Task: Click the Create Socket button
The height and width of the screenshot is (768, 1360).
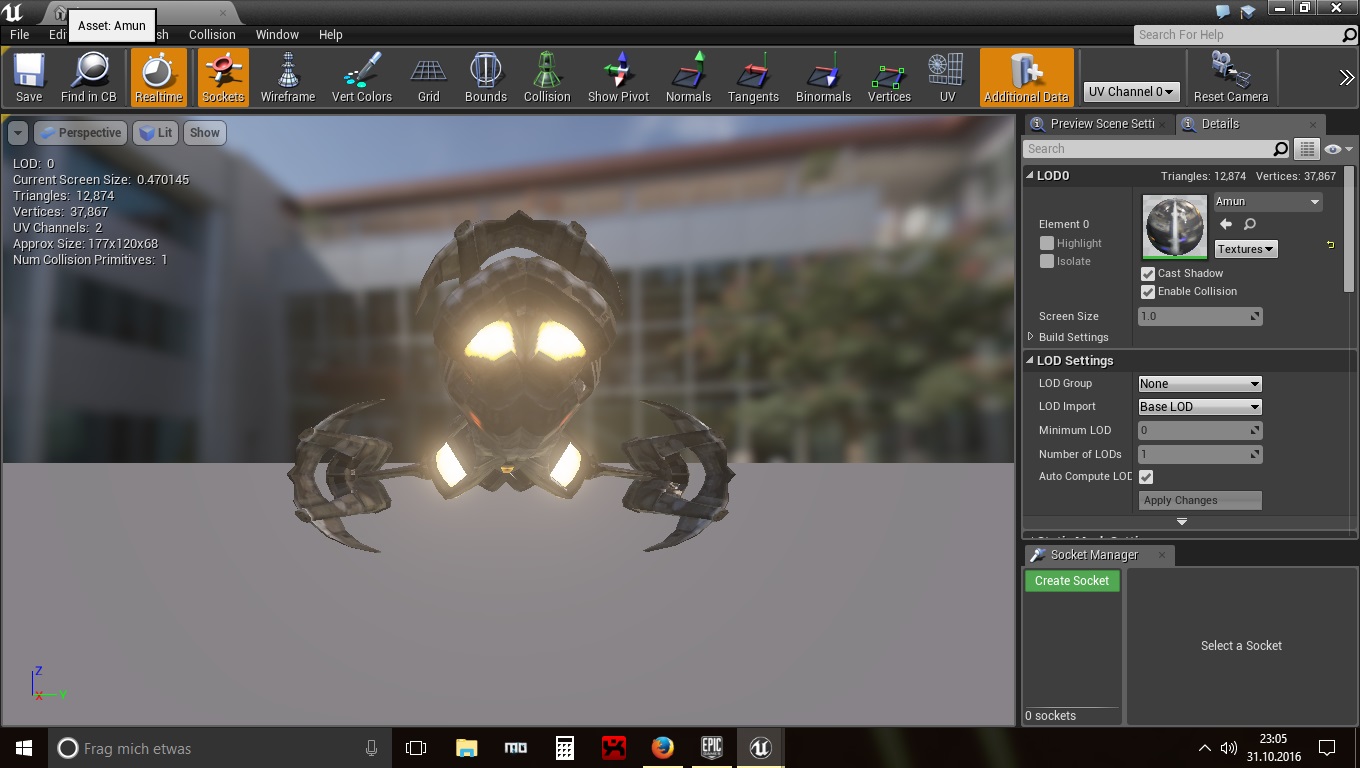Action: click(1072, 581)
